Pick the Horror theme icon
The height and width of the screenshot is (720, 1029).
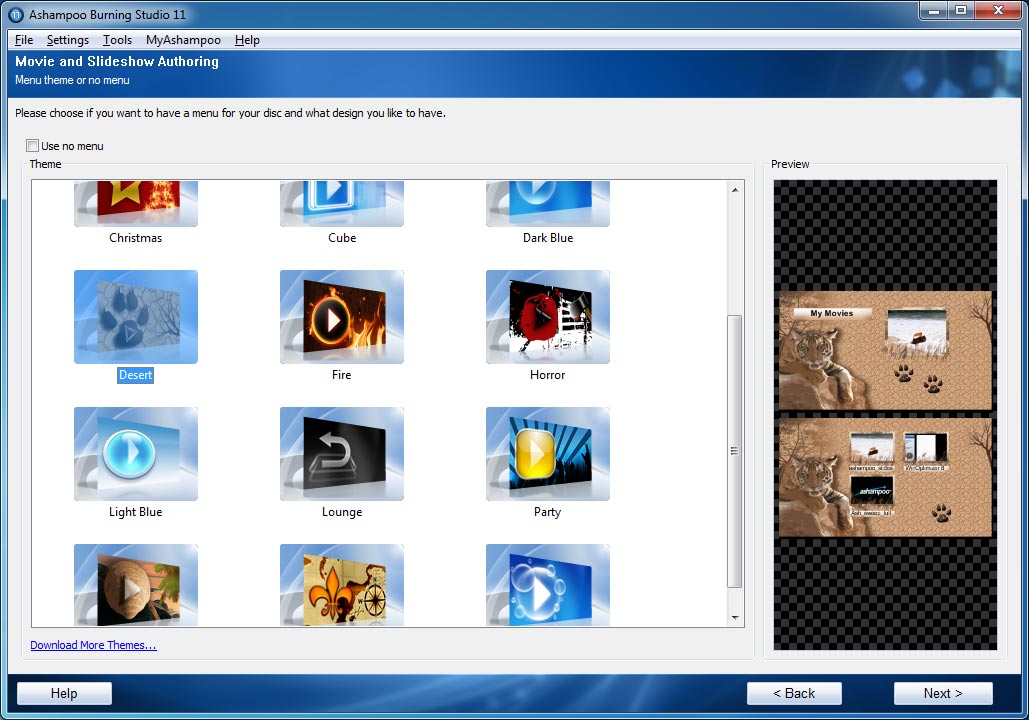click(x=548, y=317)
